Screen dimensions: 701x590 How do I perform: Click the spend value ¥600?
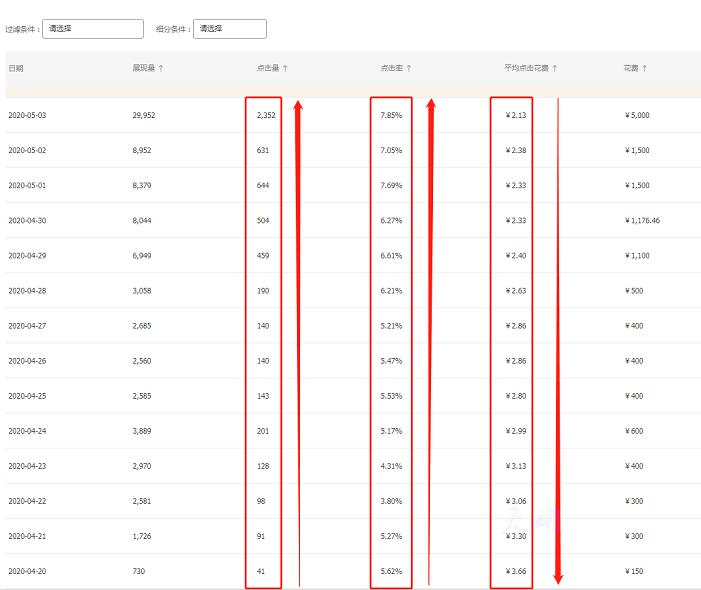tap(634, 431)
